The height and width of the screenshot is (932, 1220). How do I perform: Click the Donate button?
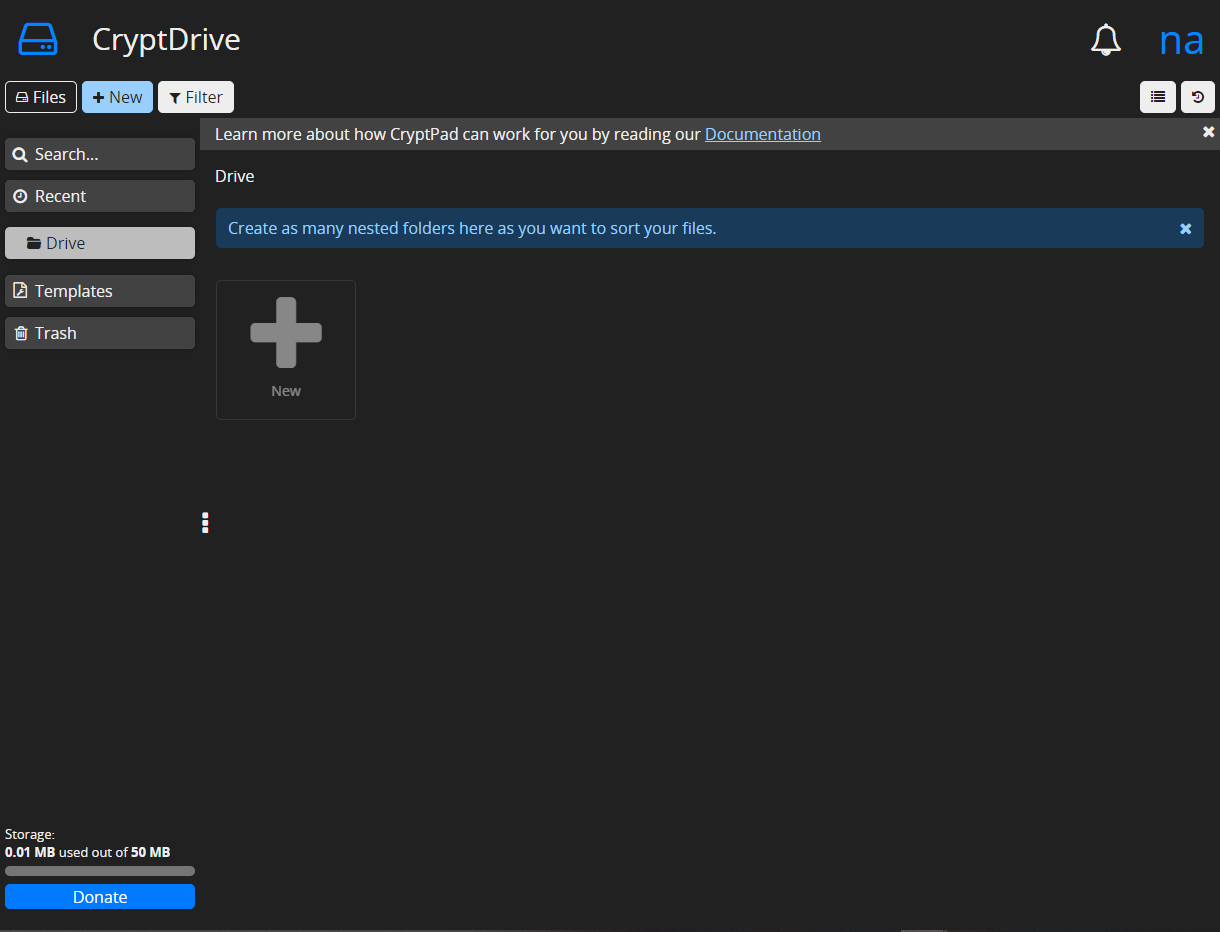100,897
